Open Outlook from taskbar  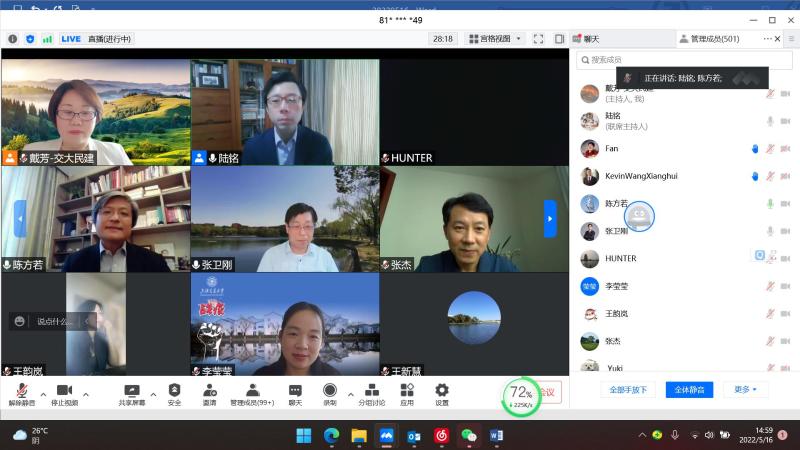click(x=414, y=435)
